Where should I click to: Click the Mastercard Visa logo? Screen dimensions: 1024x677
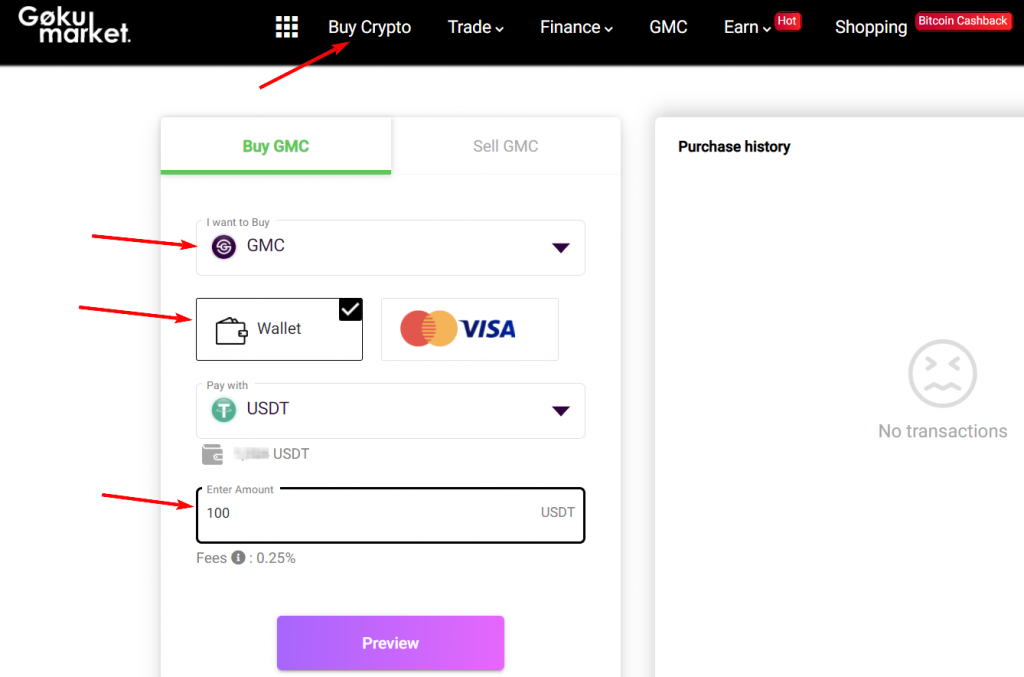pos(458,328)
